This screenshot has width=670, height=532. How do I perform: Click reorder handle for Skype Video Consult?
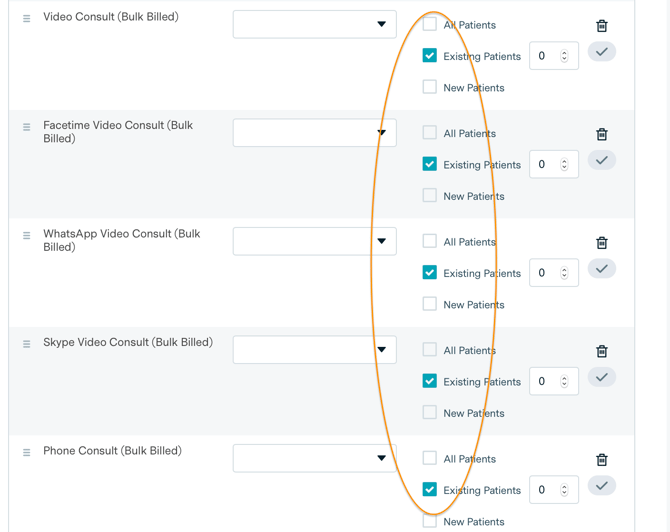coord(27,344)
